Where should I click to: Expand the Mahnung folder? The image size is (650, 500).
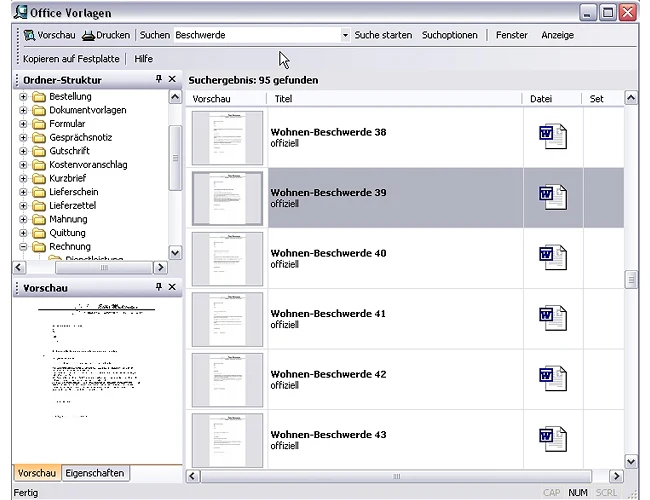click(23, 219)
